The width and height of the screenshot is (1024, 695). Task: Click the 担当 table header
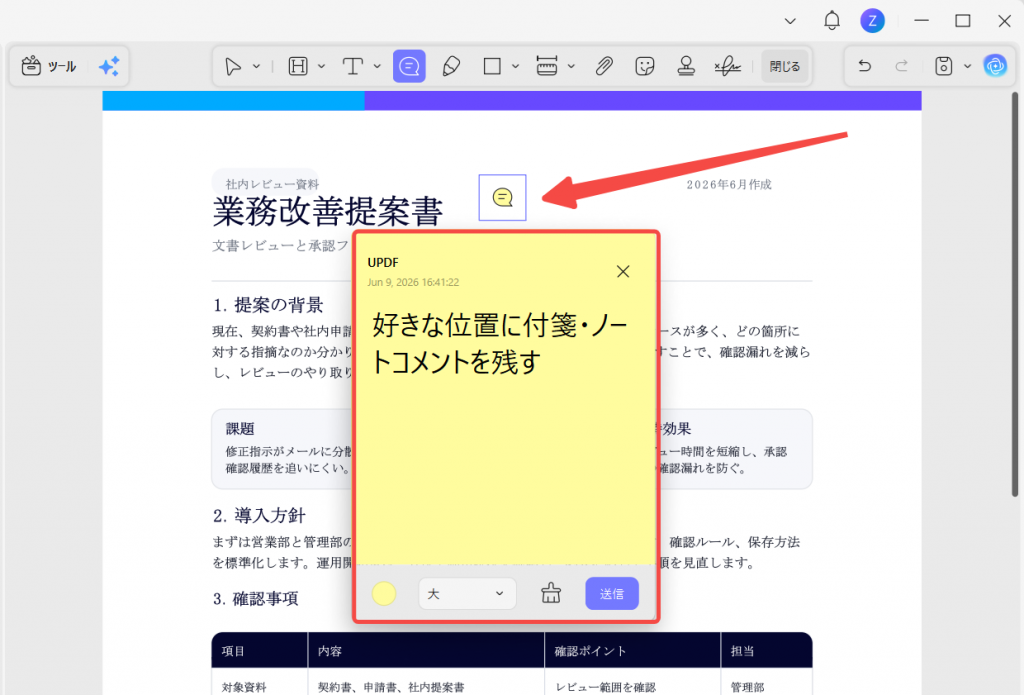pyautogui.click(x=743, y=651)
